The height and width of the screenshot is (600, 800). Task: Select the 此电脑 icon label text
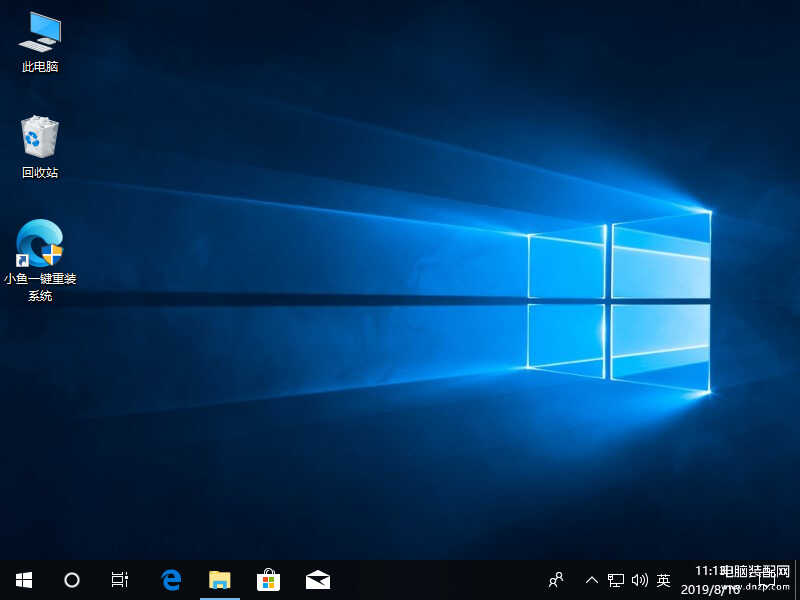coord(40,66)
